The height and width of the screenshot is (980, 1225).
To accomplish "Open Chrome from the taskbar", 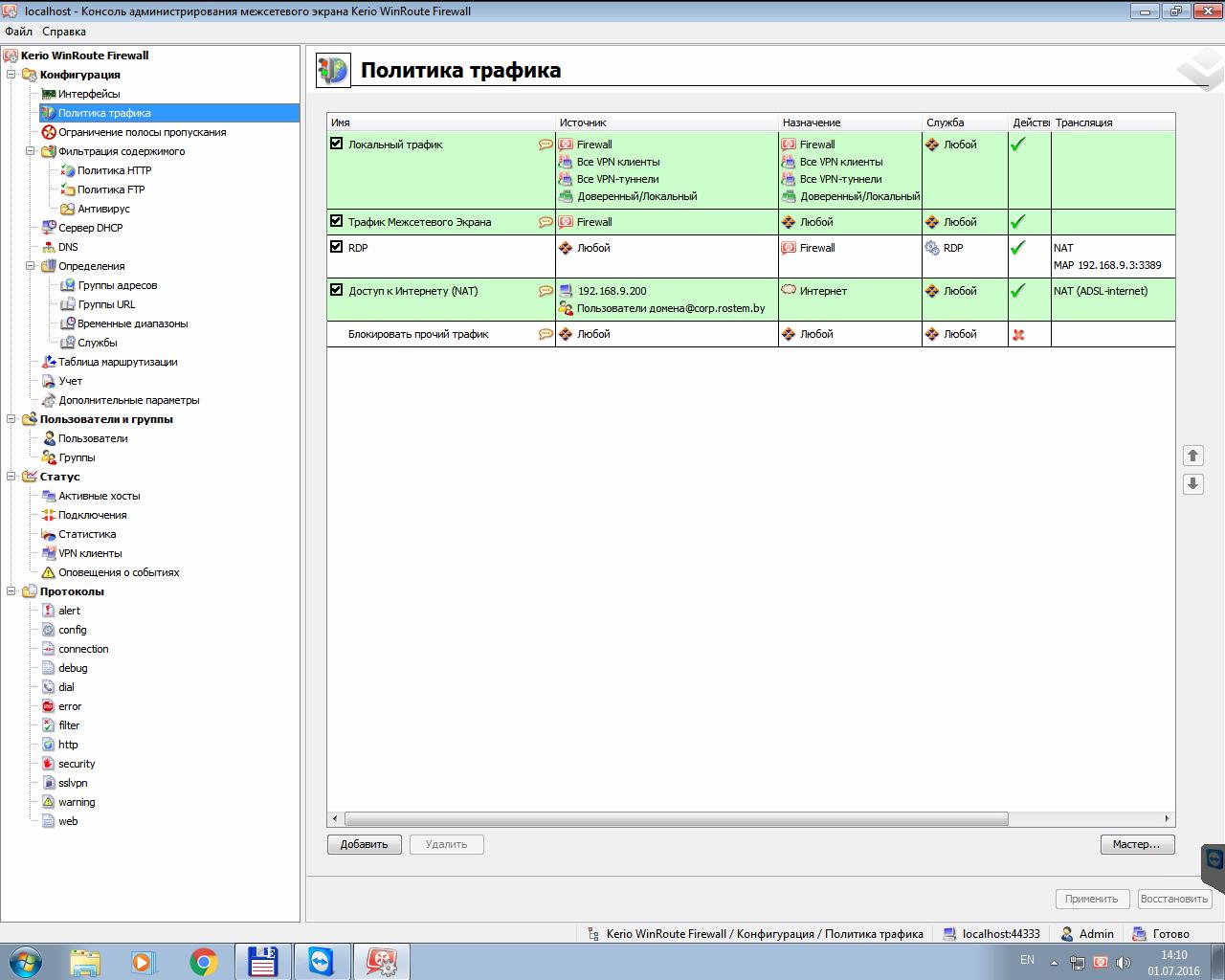I will tap(203, 961).
